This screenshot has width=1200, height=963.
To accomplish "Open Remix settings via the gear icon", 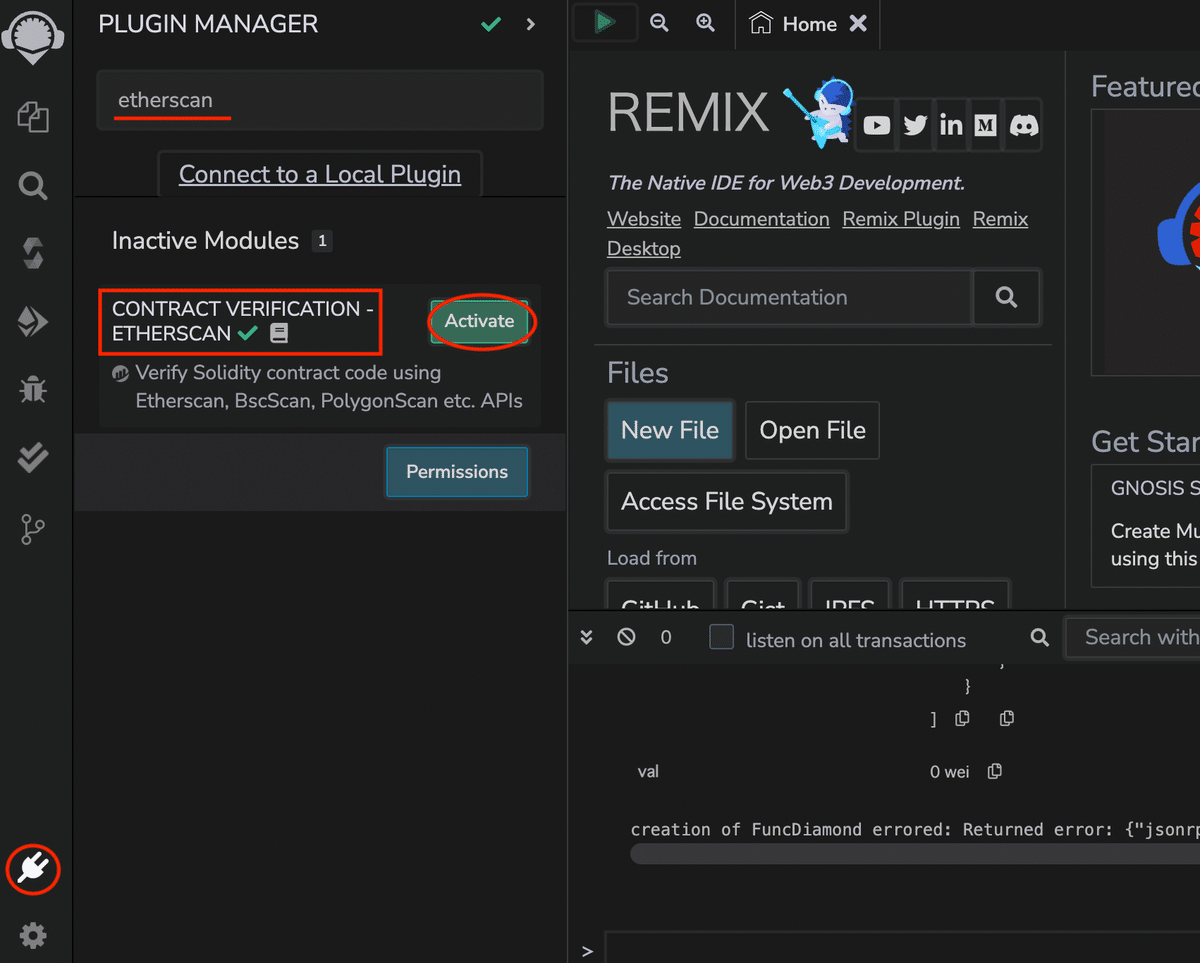I will coord(33,935).
